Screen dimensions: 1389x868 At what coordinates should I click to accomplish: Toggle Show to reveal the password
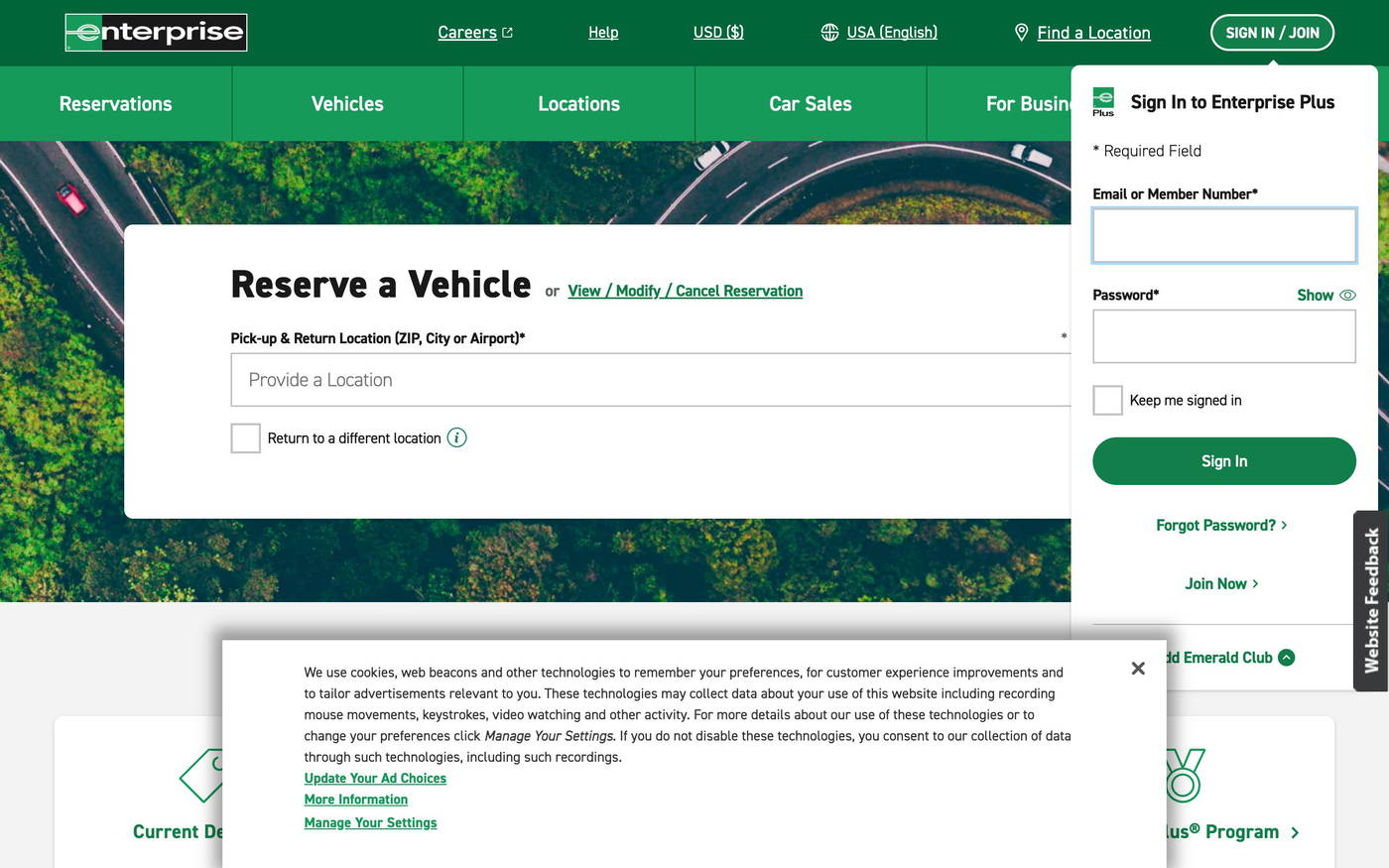pyautogui.click(x=1315, y=295)
